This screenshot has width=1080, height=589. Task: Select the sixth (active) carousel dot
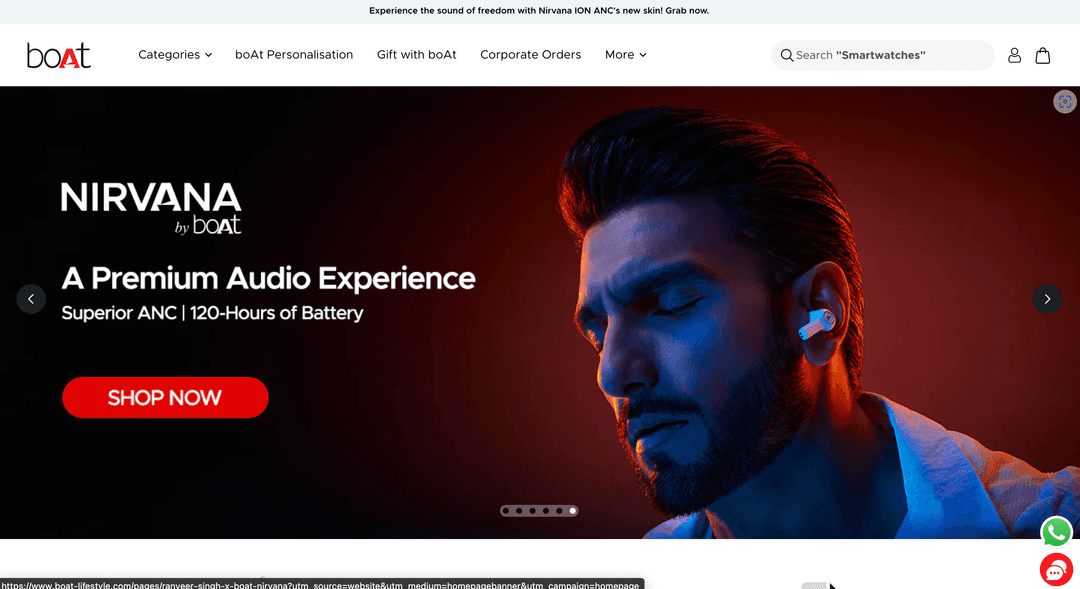point(572,511)
